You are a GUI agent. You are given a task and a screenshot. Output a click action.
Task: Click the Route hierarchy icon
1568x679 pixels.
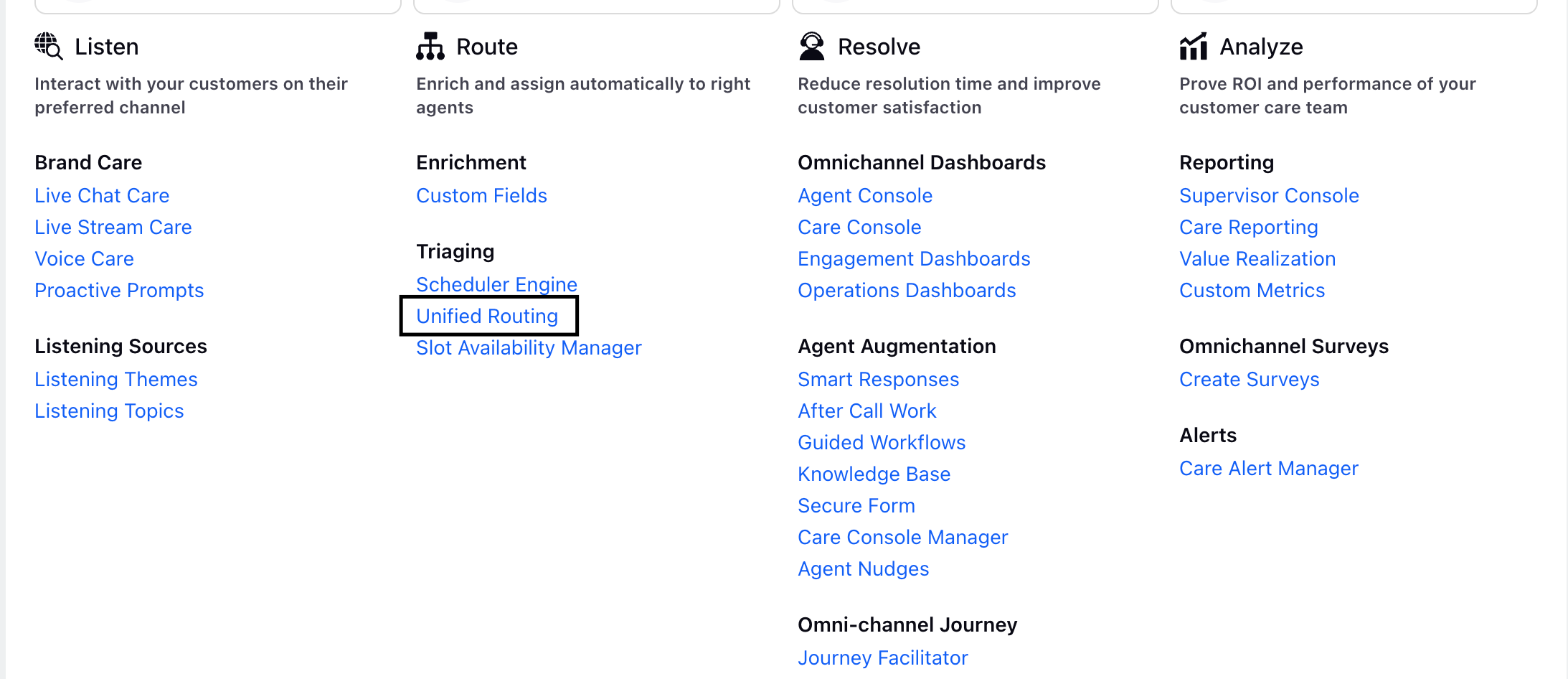(x=430, y=46)
